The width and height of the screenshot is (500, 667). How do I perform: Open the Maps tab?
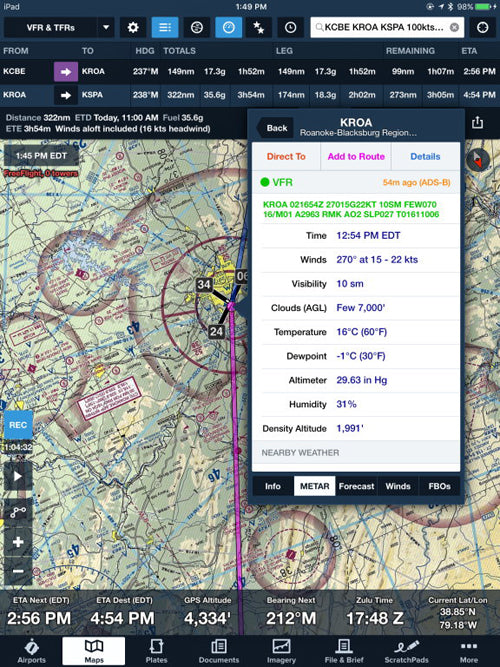94,651
